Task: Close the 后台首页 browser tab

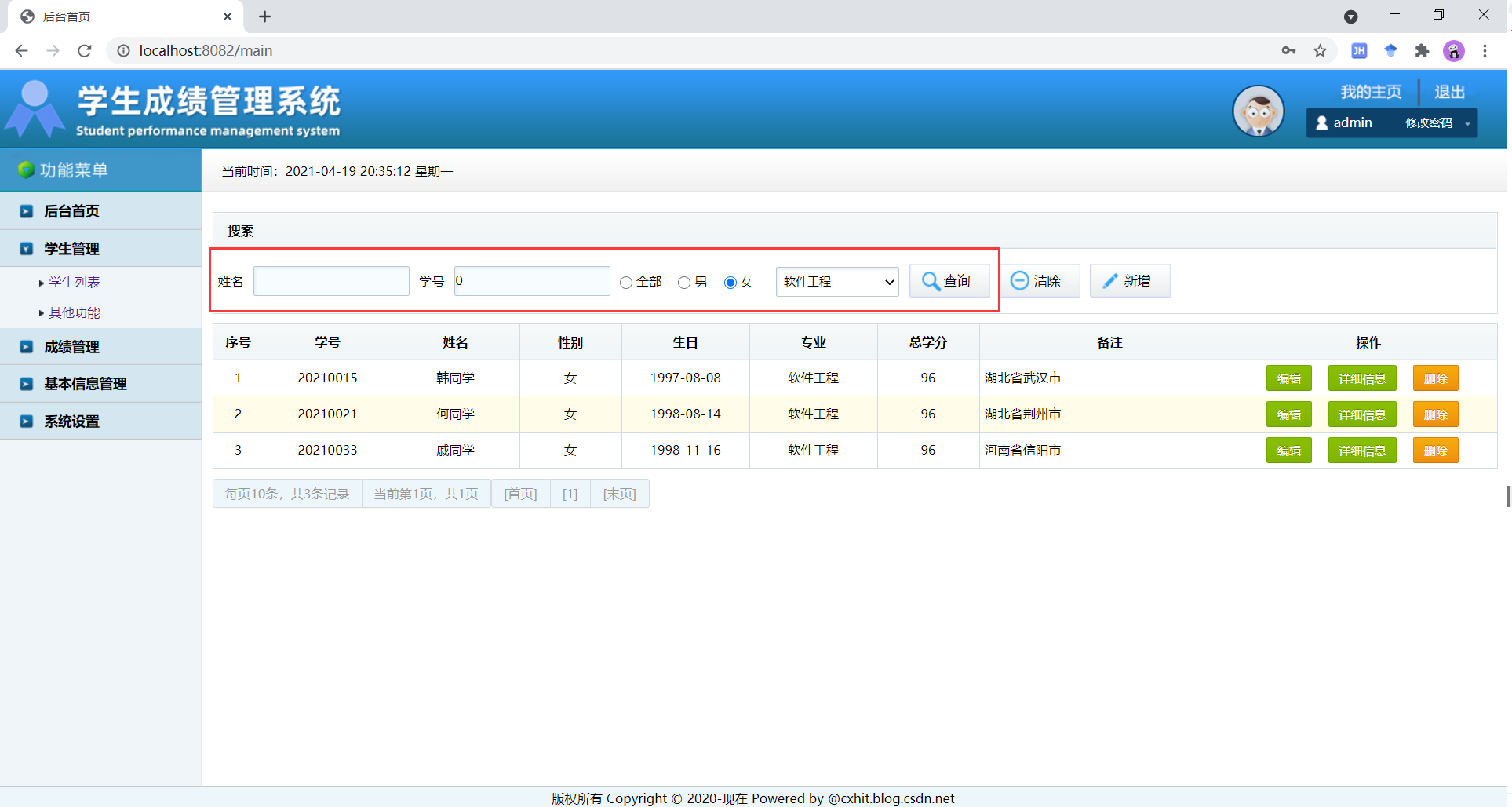Action: pos(228,16)
